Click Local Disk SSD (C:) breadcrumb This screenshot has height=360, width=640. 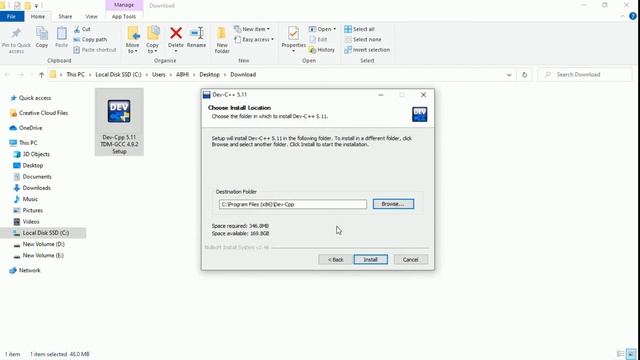coord(118,75)
